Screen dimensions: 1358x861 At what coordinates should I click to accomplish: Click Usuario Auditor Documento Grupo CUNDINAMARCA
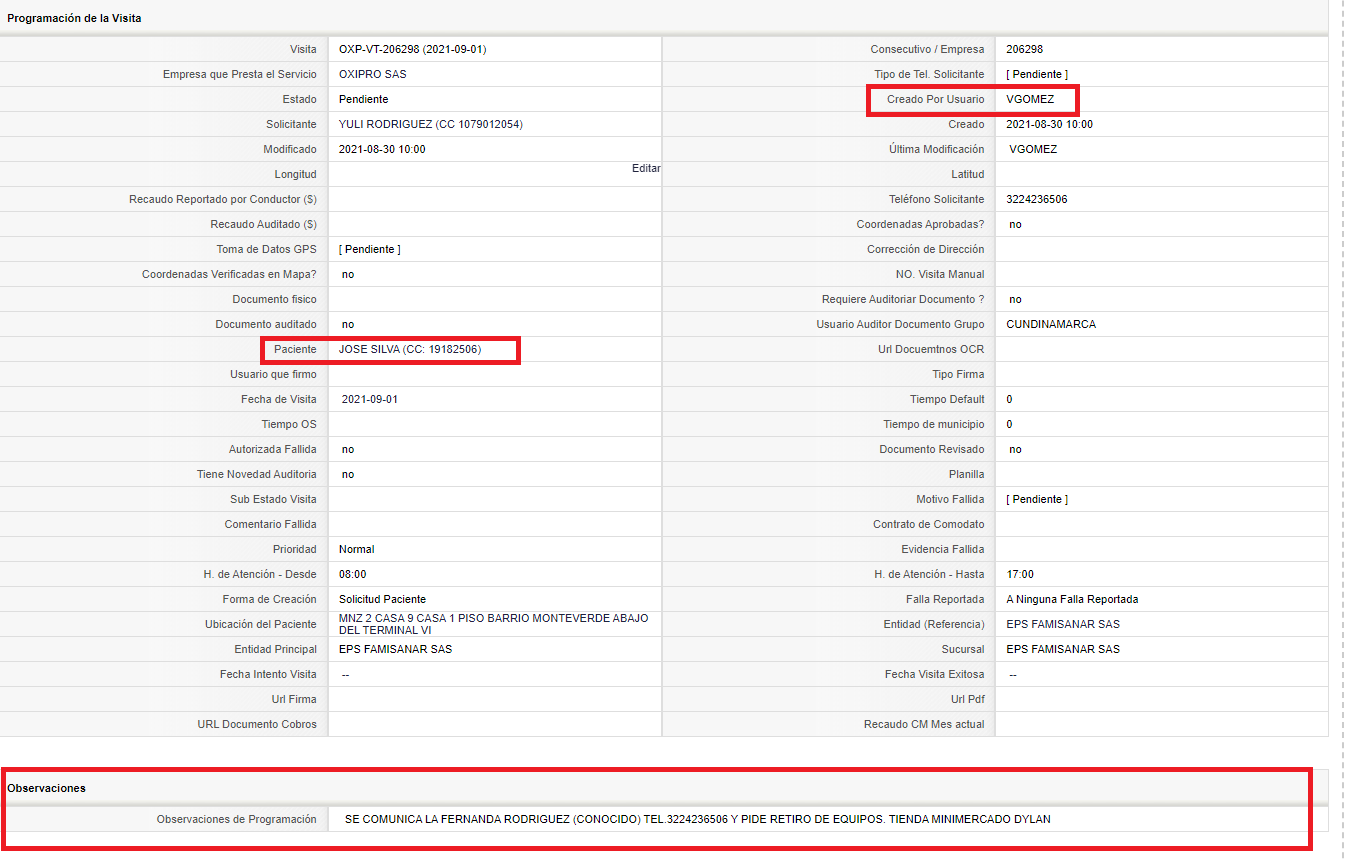[x=1051, y=324]
